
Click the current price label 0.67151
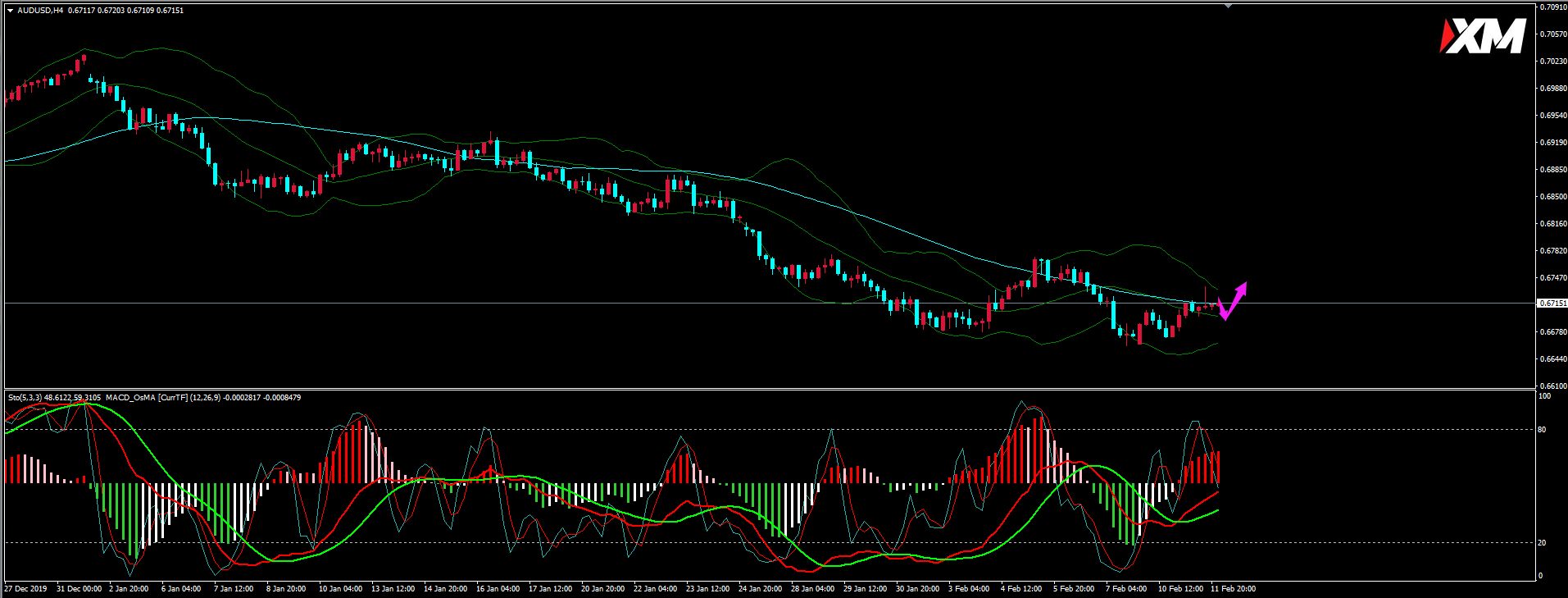1552,304
